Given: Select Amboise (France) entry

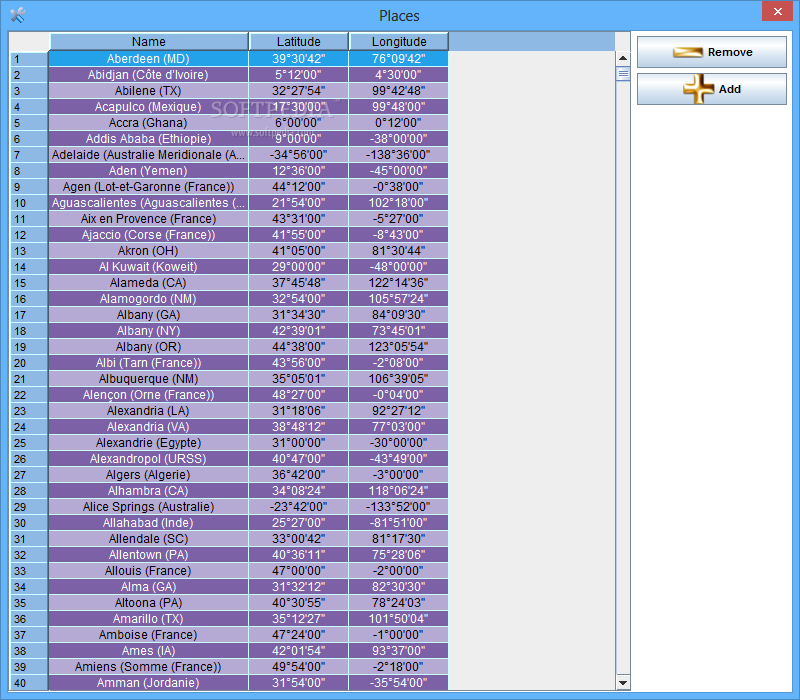Looking at the screenshot, I should tap(148, 635).
